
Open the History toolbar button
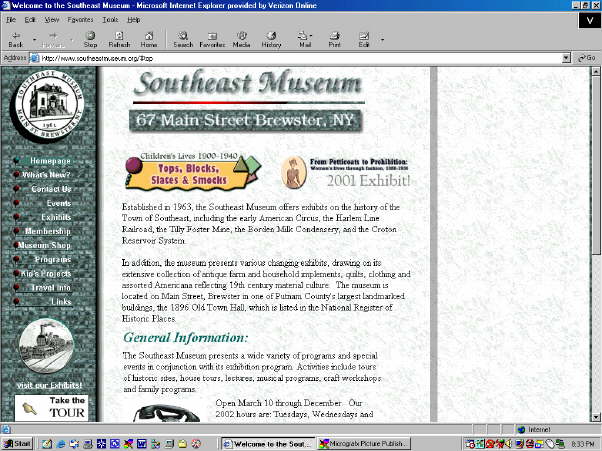tap(271, 40)
